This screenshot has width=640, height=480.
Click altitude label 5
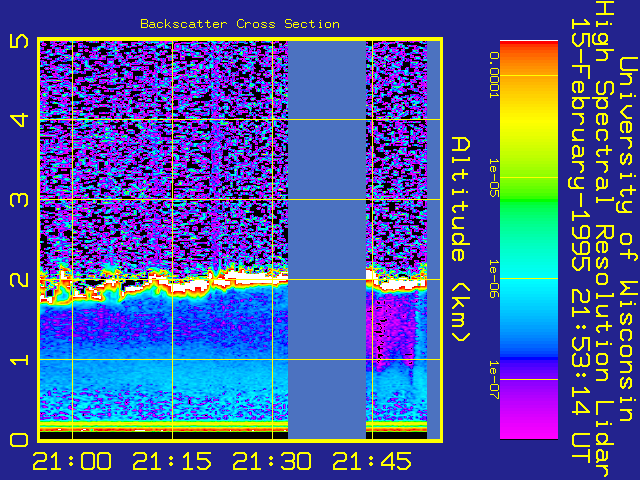point(19,41)
